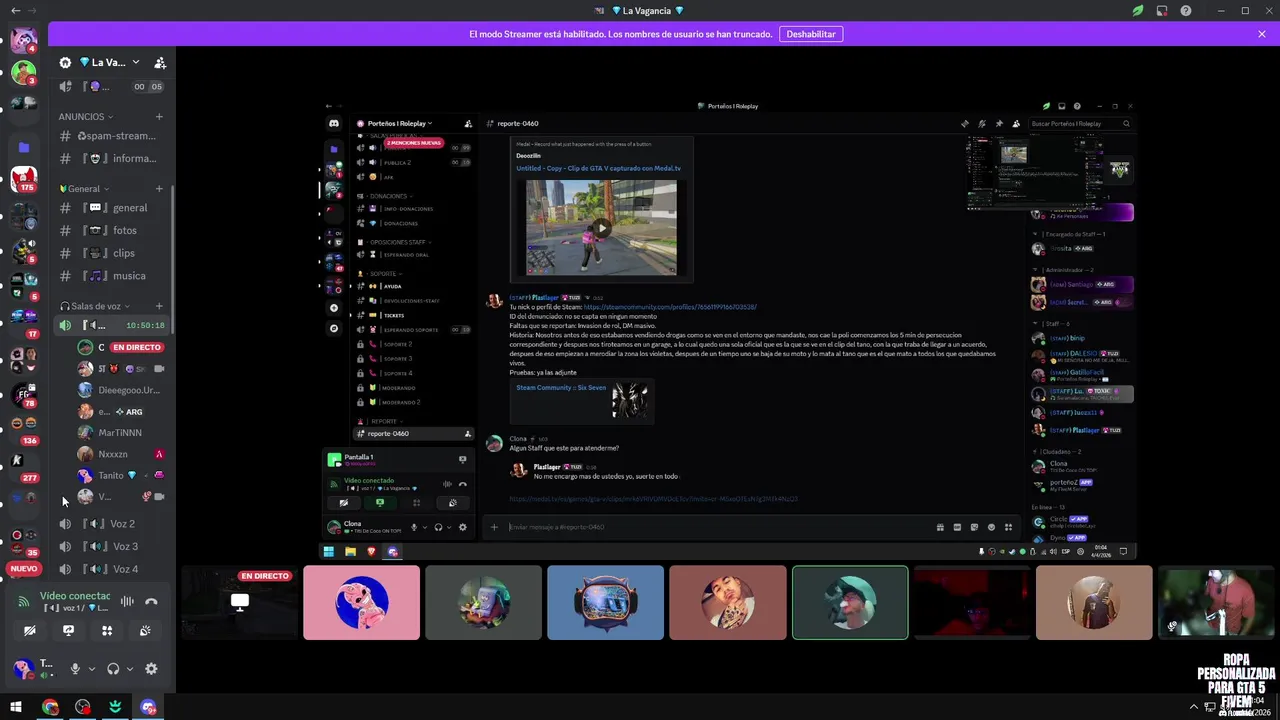Open Discord from the Windows taskbar
The height and width of the screenshot is (720, 1280).
[x=149, y=707]
